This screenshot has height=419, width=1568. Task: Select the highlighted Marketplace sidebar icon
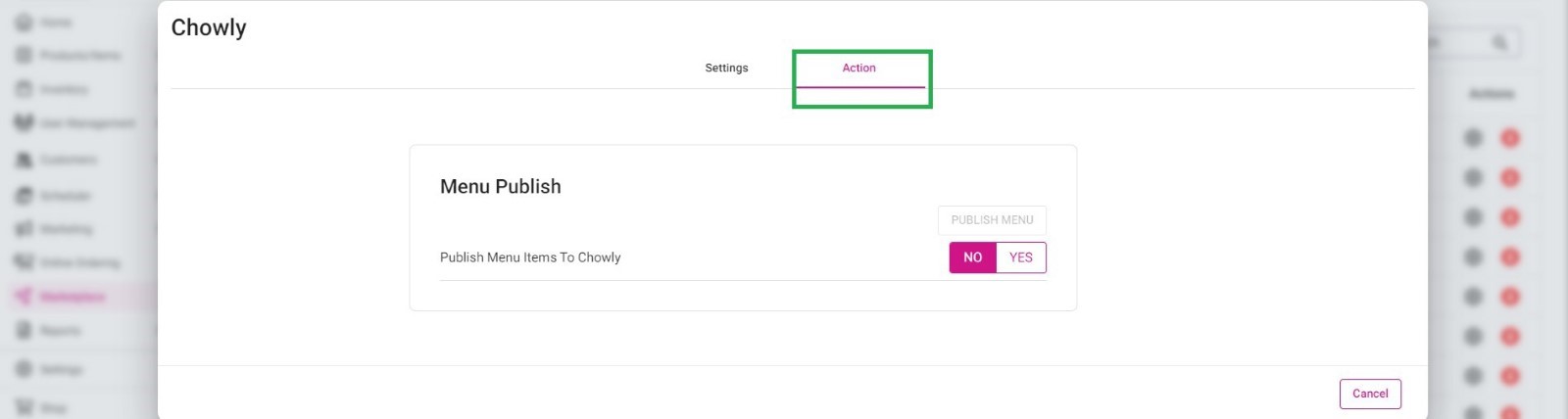click(24, 296)
